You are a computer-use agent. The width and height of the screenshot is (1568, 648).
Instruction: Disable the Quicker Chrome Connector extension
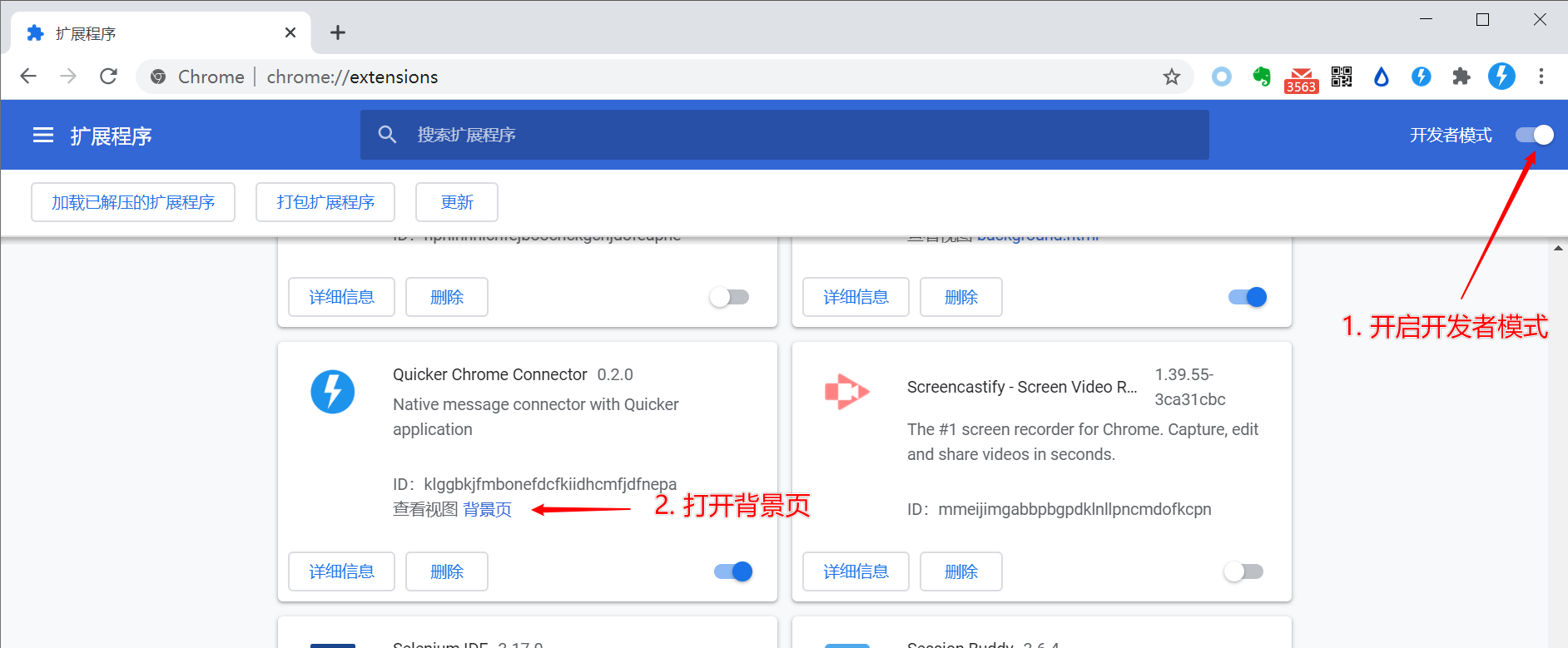(x=733, y=571)
